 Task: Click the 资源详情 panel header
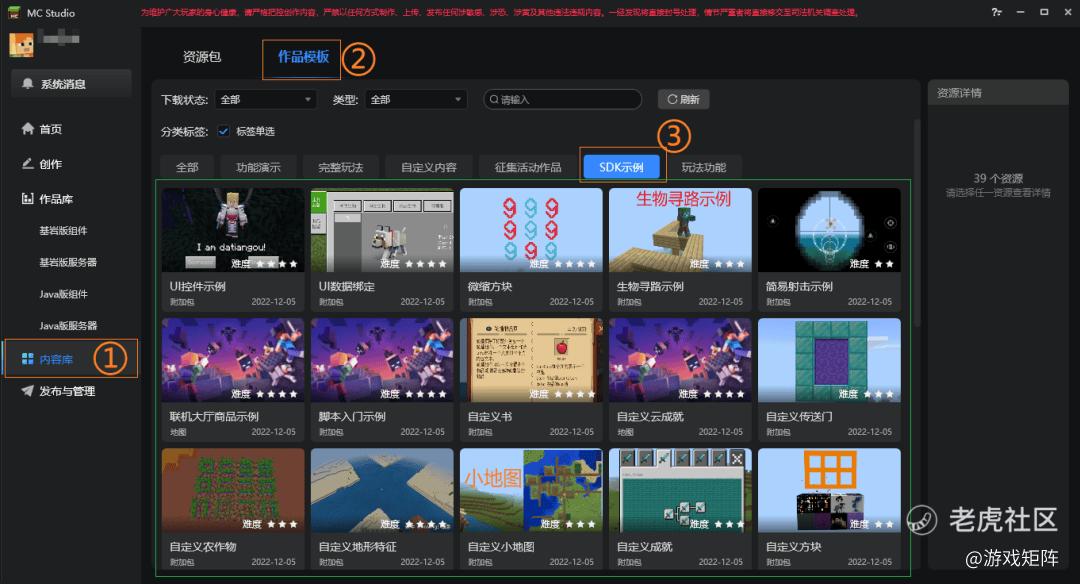click(x=998, y=92)
